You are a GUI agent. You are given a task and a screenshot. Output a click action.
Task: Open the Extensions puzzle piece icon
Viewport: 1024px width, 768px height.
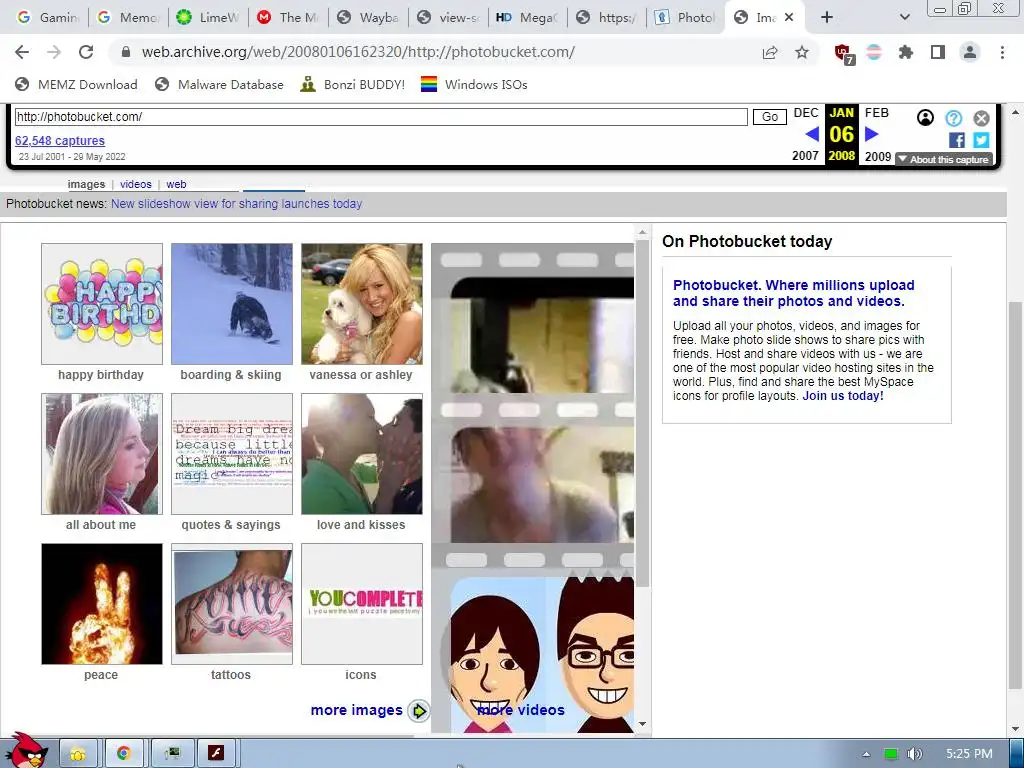click(906, 52)
